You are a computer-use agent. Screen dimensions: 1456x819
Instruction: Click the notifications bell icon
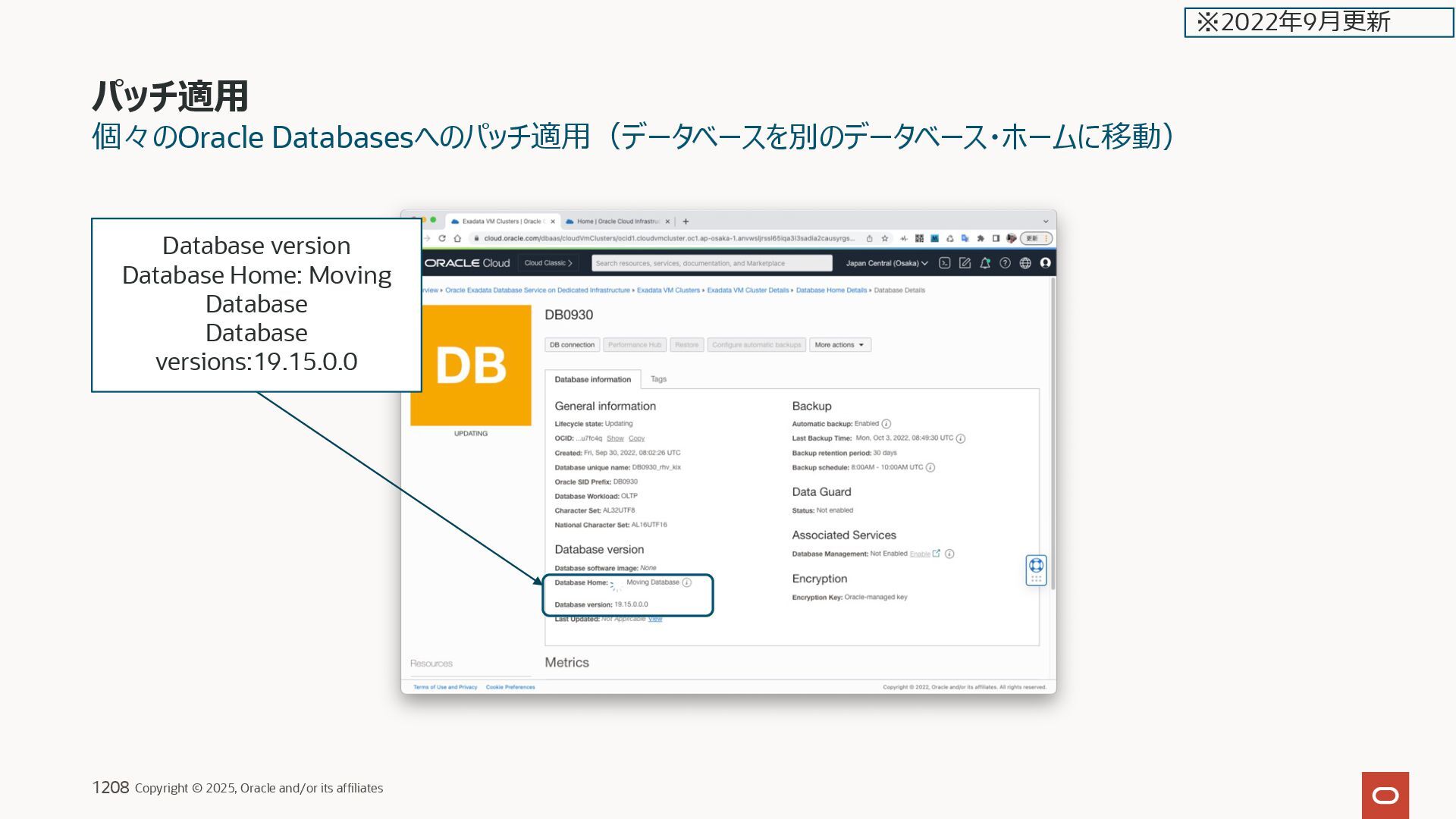(984, 263)
